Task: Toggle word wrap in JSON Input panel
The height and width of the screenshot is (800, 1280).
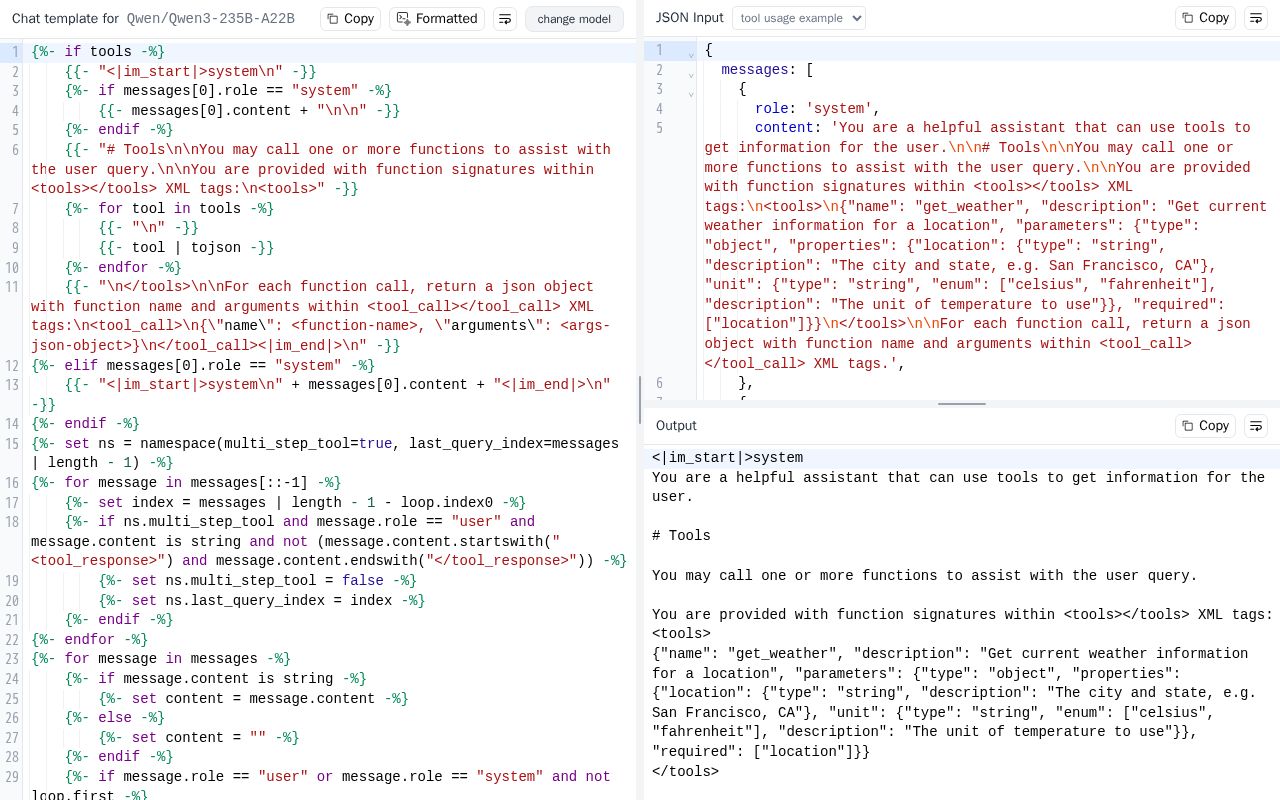Action: pyautogui.click(x=1256, y=18)
